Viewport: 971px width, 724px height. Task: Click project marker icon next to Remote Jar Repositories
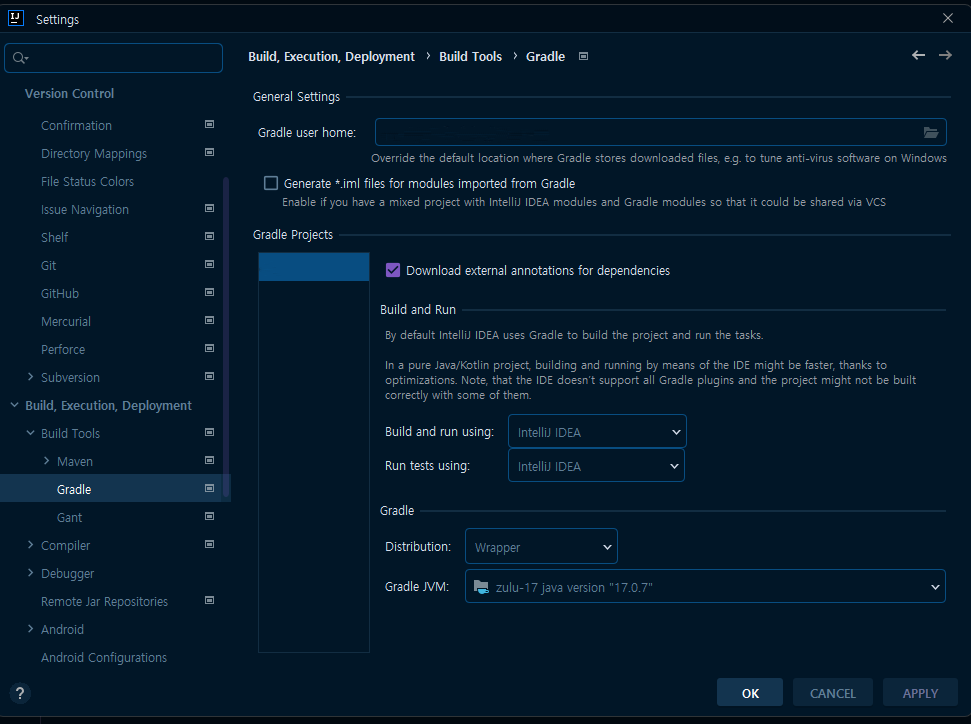(x=209, y=601)
